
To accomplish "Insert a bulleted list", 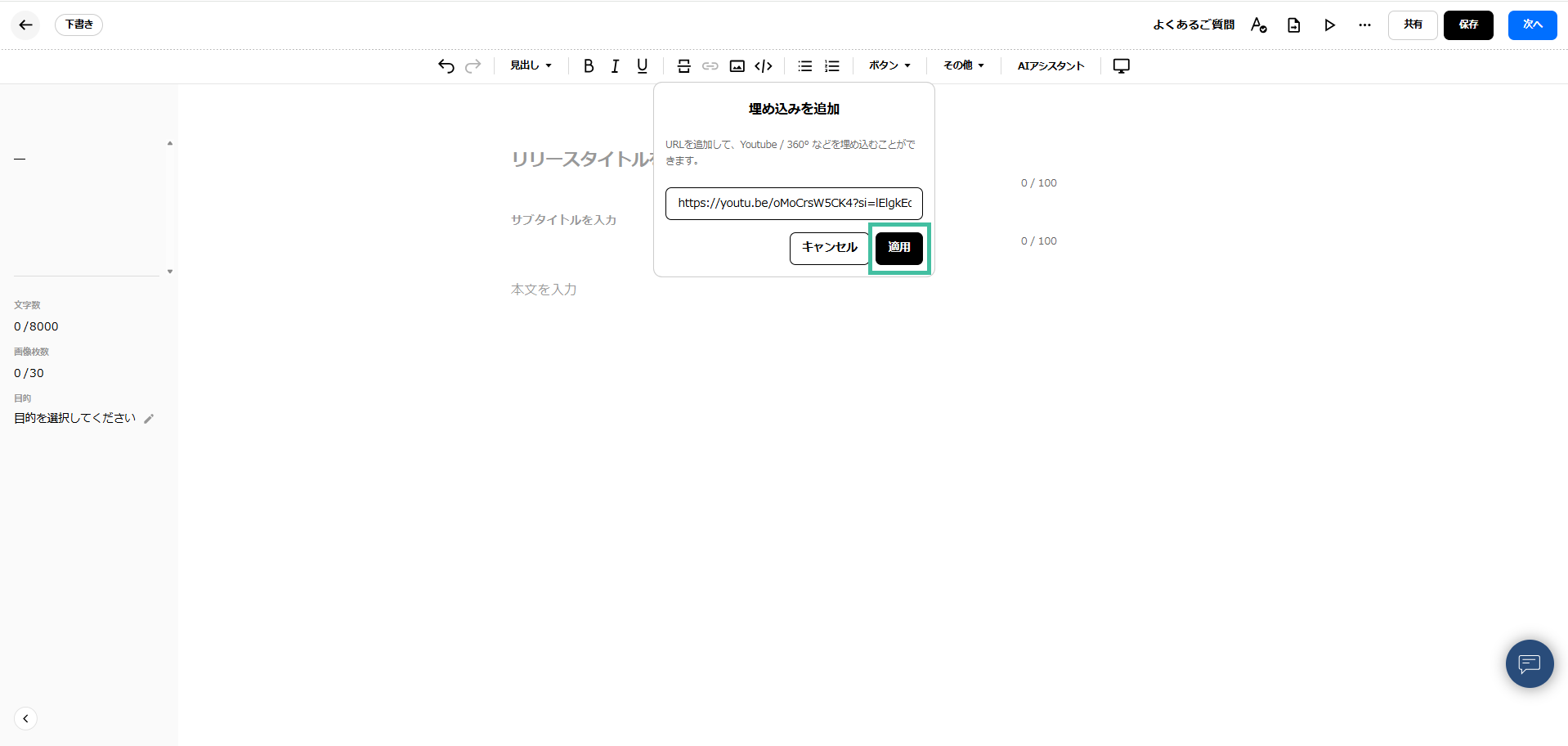I will point(804,66).
